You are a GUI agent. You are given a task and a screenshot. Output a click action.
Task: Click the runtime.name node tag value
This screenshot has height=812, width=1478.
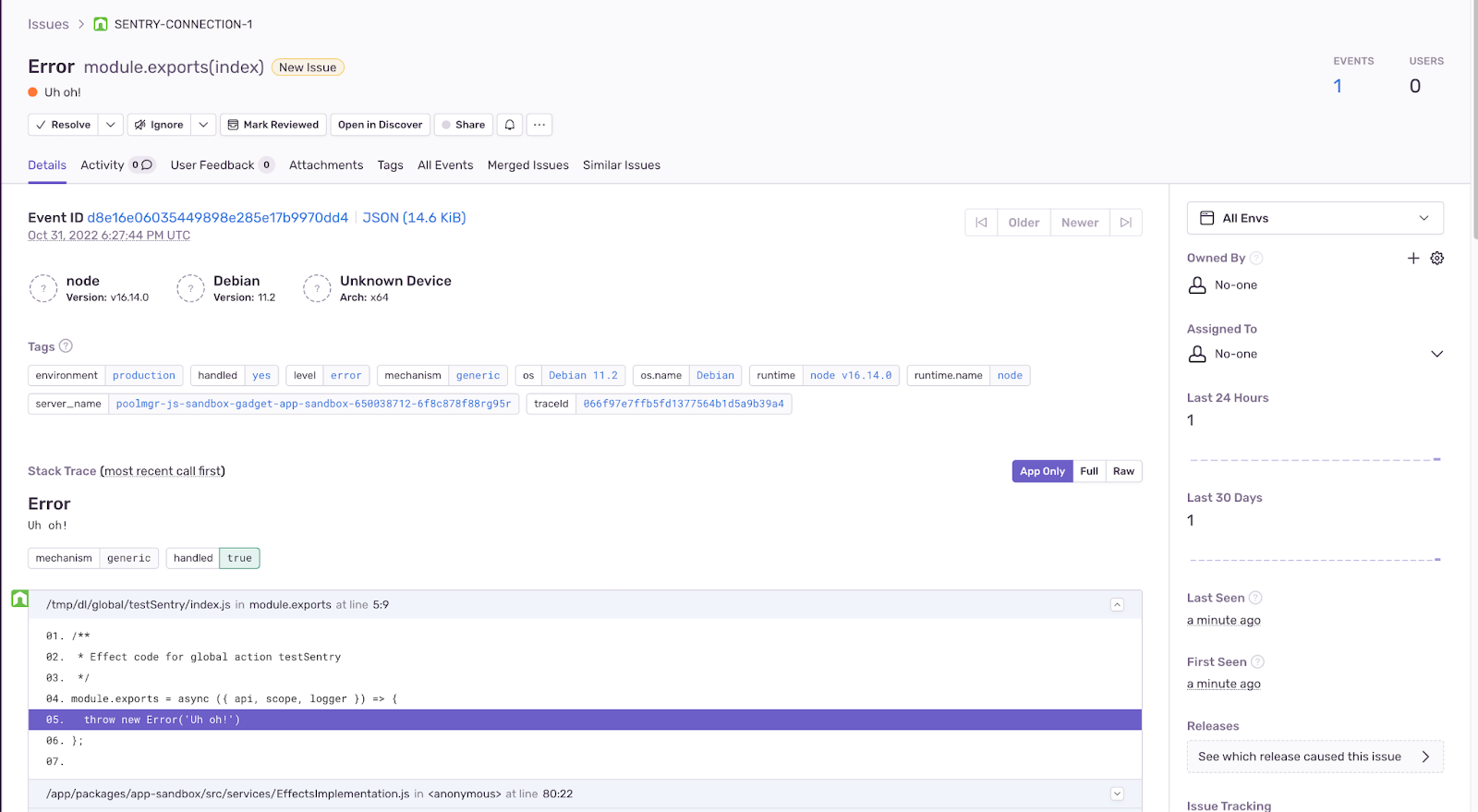tap(1010, 376)
